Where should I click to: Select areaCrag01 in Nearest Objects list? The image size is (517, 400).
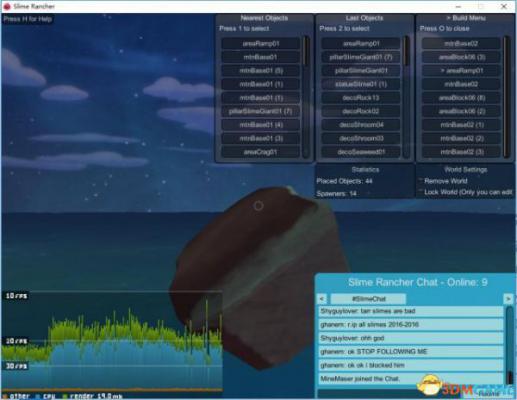[x=261, y=152]
